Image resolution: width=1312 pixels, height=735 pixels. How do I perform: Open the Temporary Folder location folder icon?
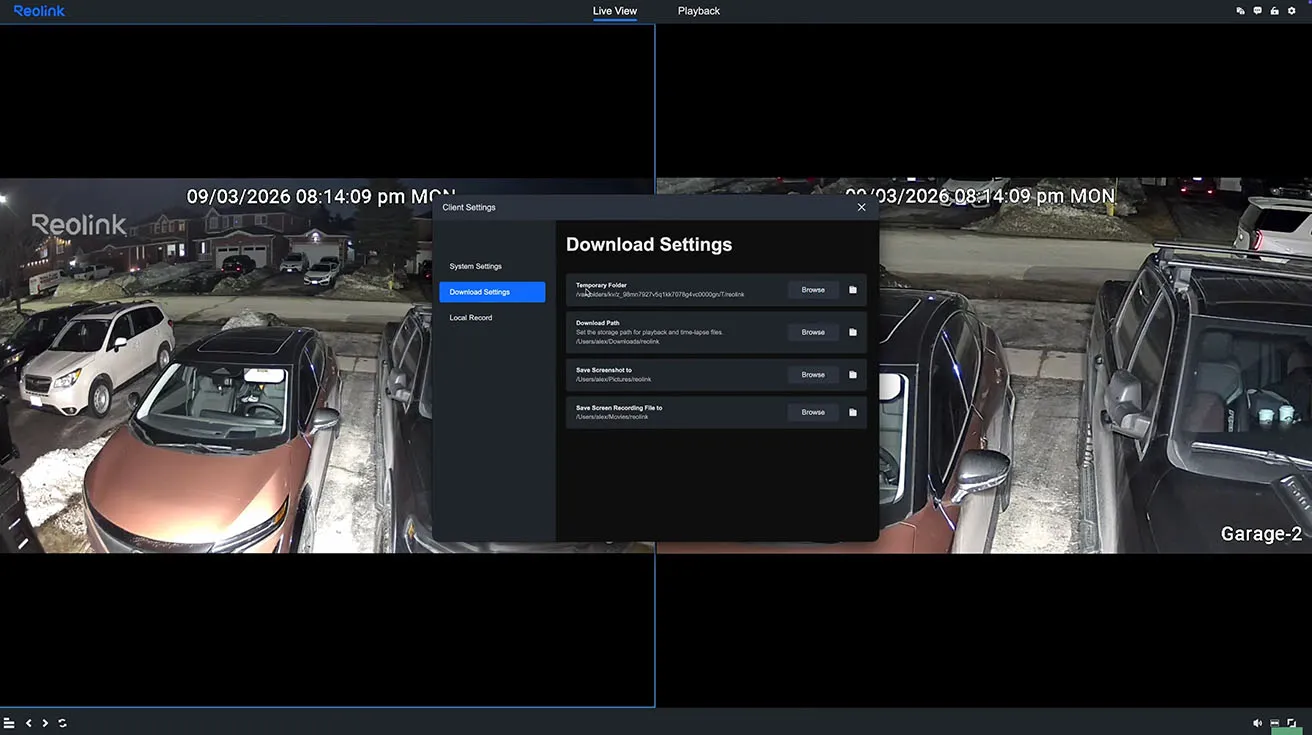[853, 290]
